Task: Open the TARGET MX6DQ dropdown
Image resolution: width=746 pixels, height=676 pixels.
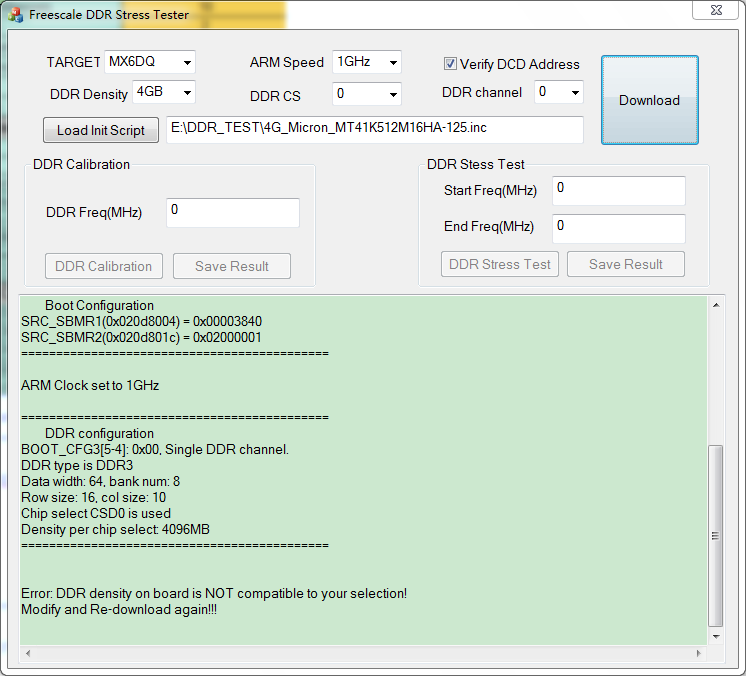Action: pyautogui.click(x=150, y=62)
